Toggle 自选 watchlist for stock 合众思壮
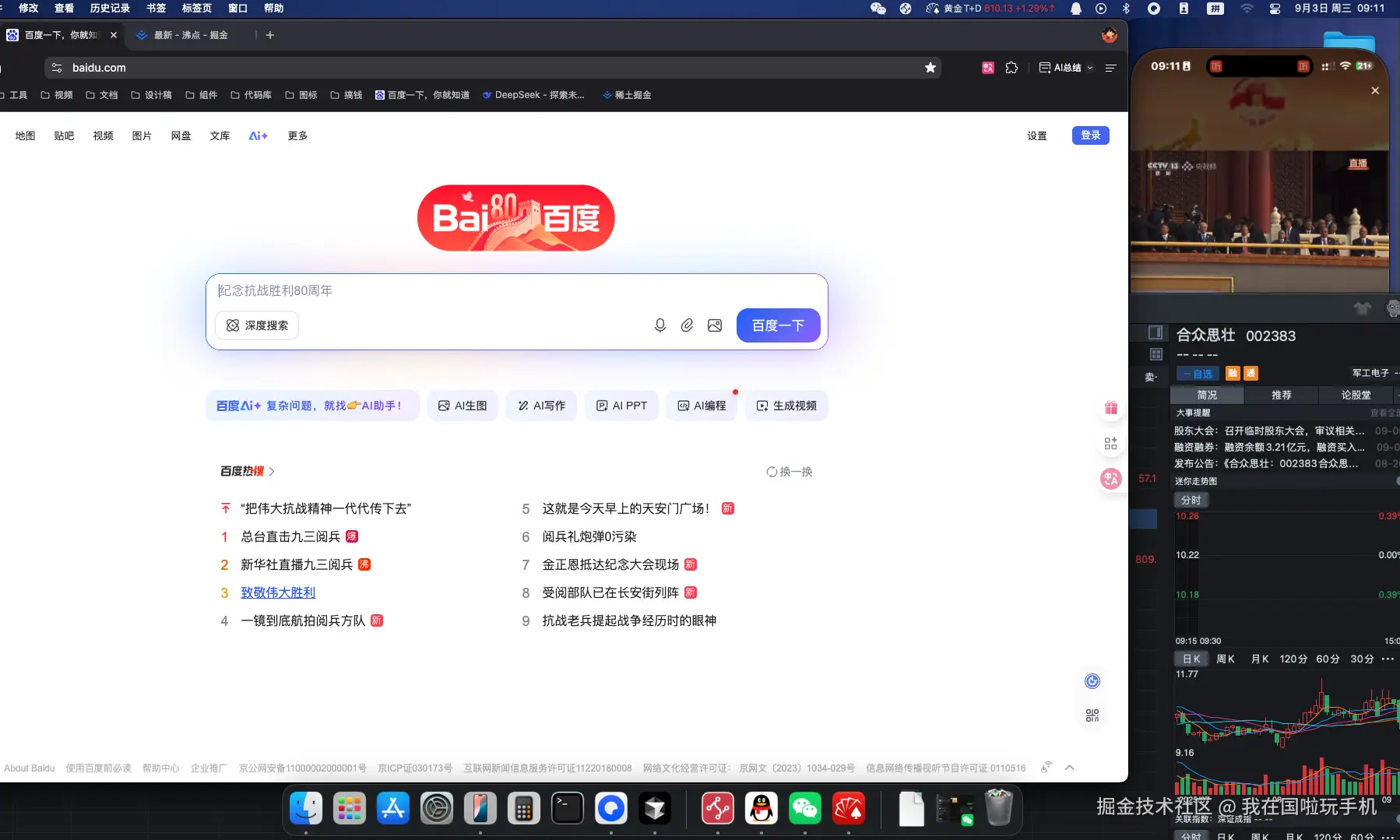This screenshot has height=840, width=1400. pyautogui.click(x=1198, y=374)
